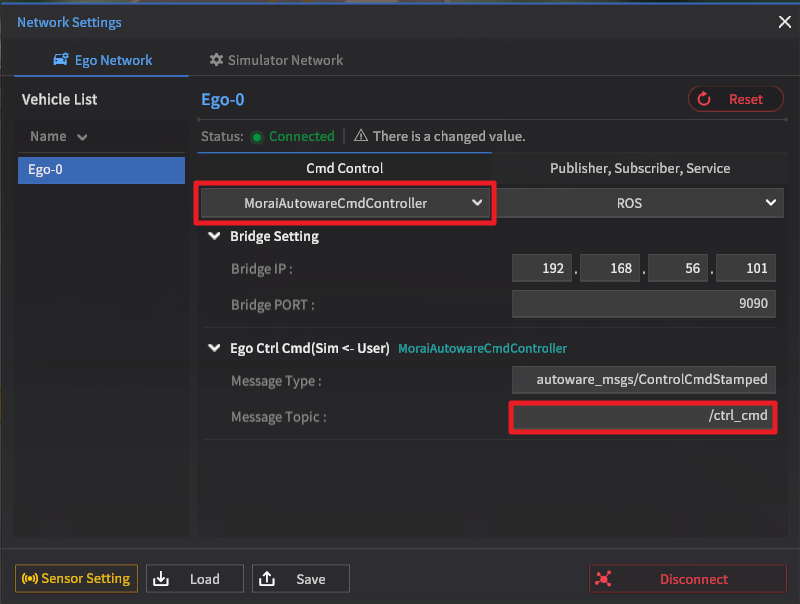Screen dimensions: 800x604
Task: Click the Load button
Action: (x=195, y=579)
